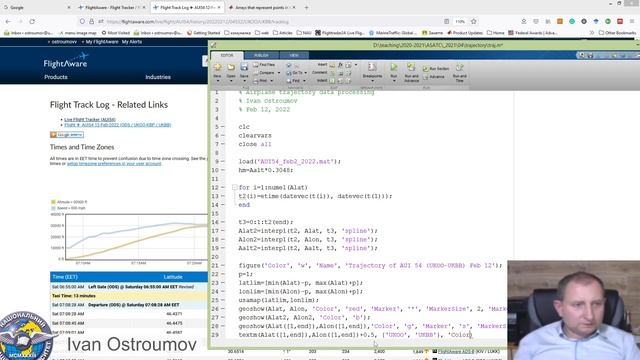The width and height of the screenshot is (640, 360).
Task: Open Products menu on FlightAware
Action: pyautogui.click(x=56, y=77)
